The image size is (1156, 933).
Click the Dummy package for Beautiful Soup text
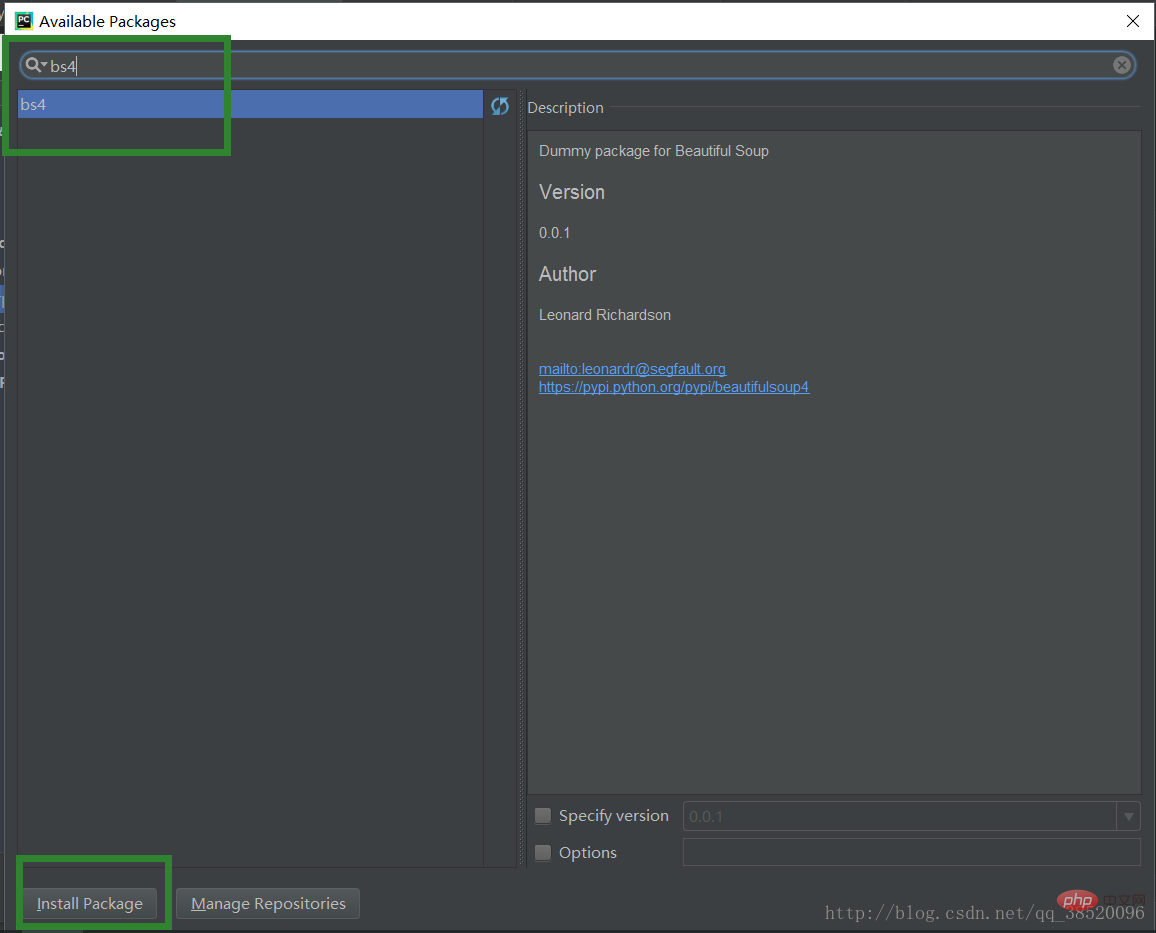click(654, 150)
